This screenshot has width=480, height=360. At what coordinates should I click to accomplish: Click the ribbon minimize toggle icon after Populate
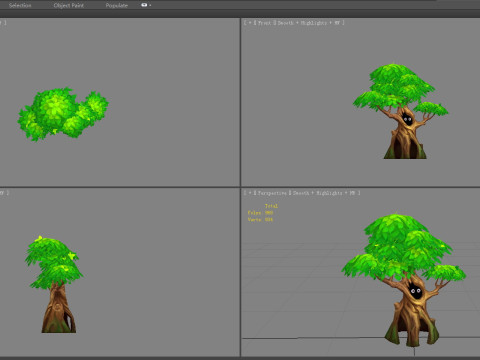(144, 5)
